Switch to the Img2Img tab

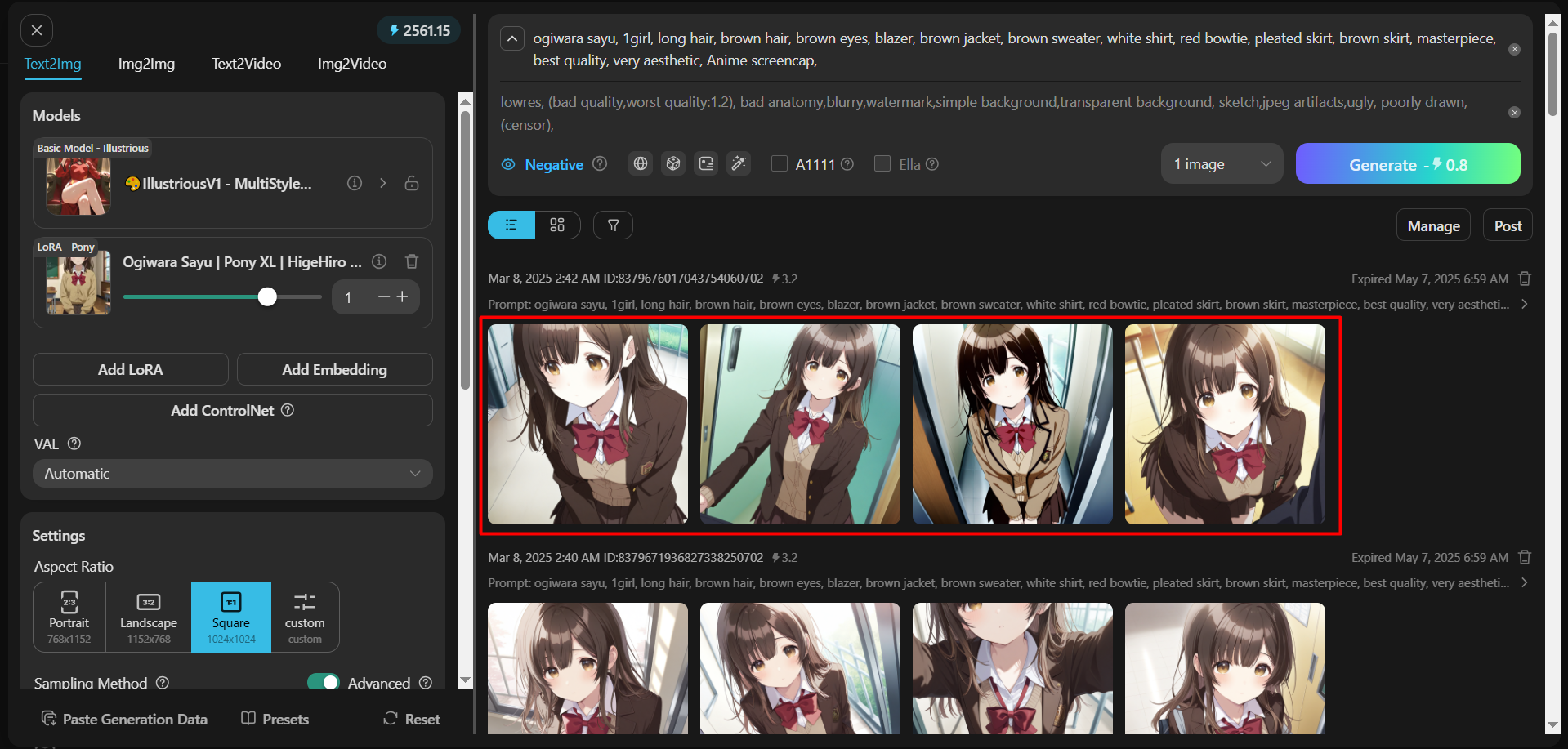[146, 64]
